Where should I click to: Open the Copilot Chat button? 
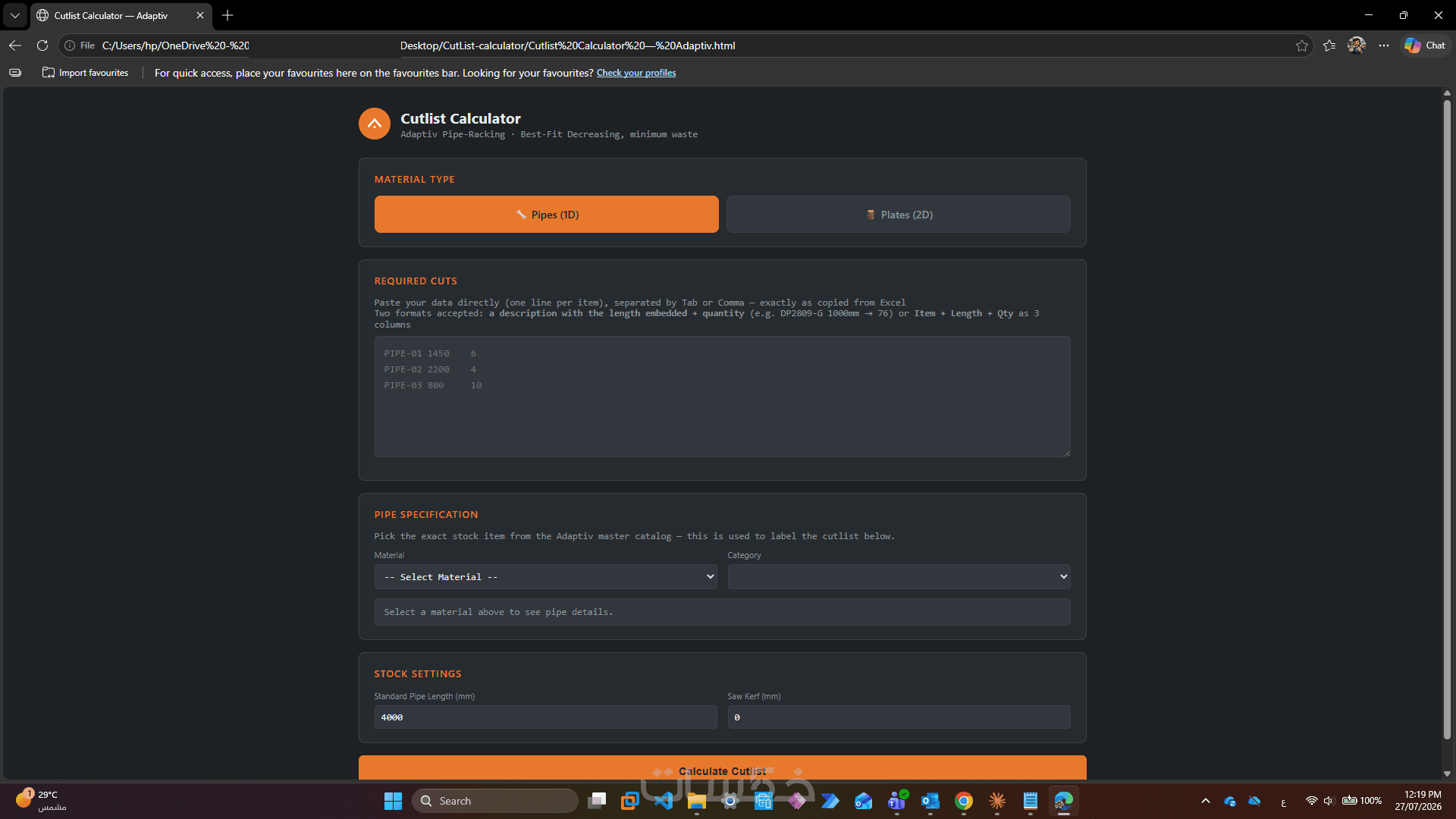point(1425,45)
